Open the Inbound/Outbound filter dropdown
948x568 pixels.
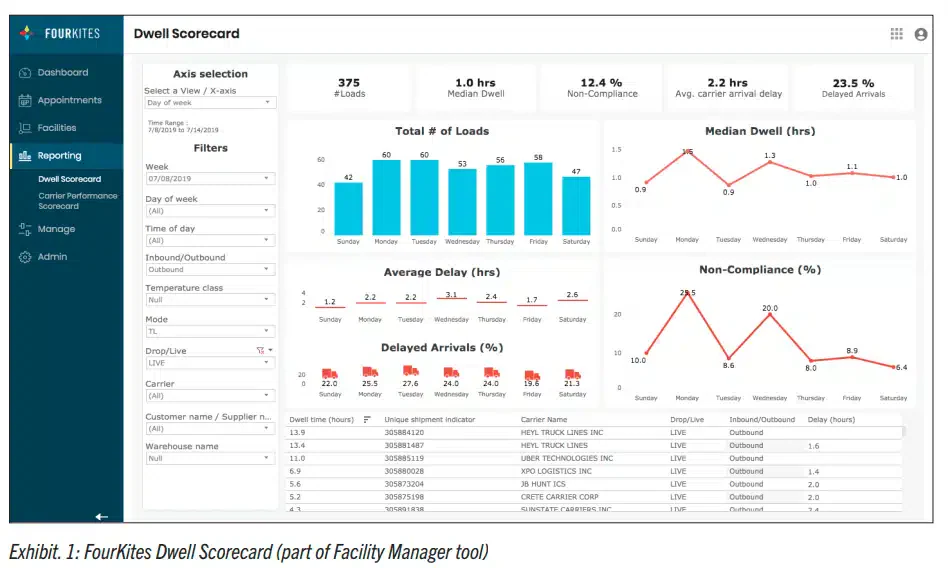pos(210,269)
